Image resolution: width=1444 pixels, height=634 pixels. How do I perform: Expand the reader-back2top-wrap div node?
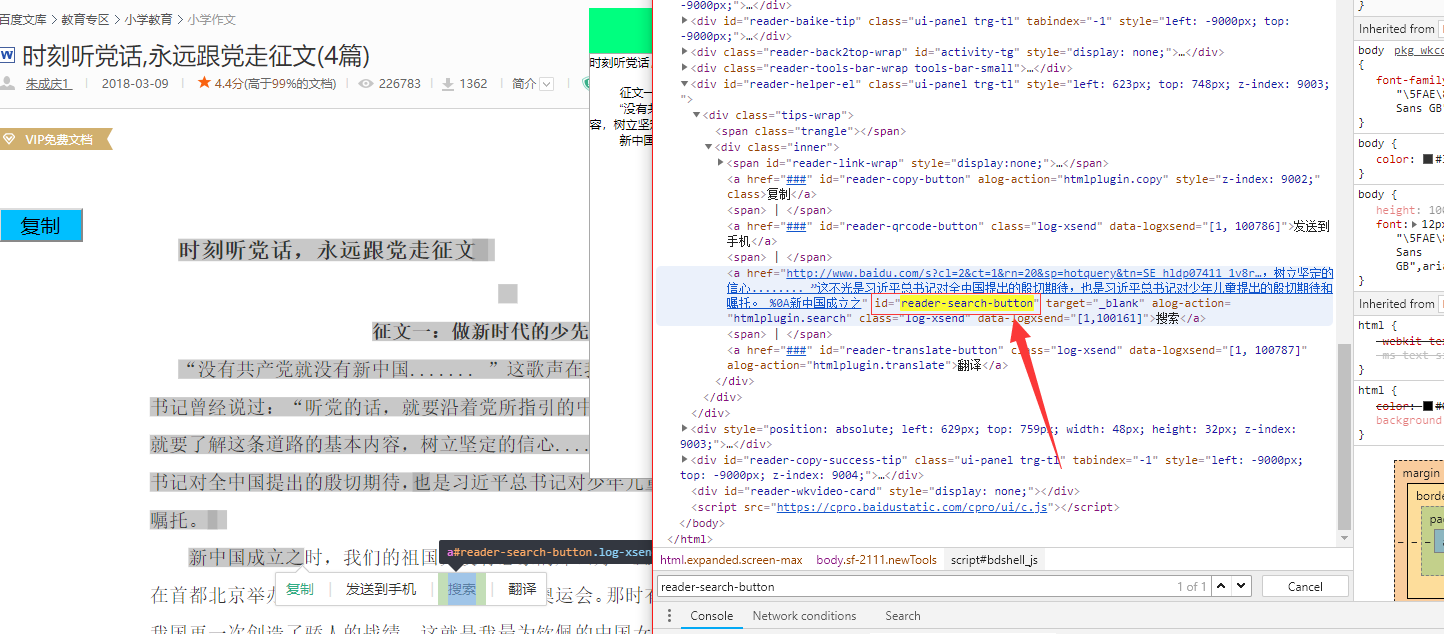685,52
